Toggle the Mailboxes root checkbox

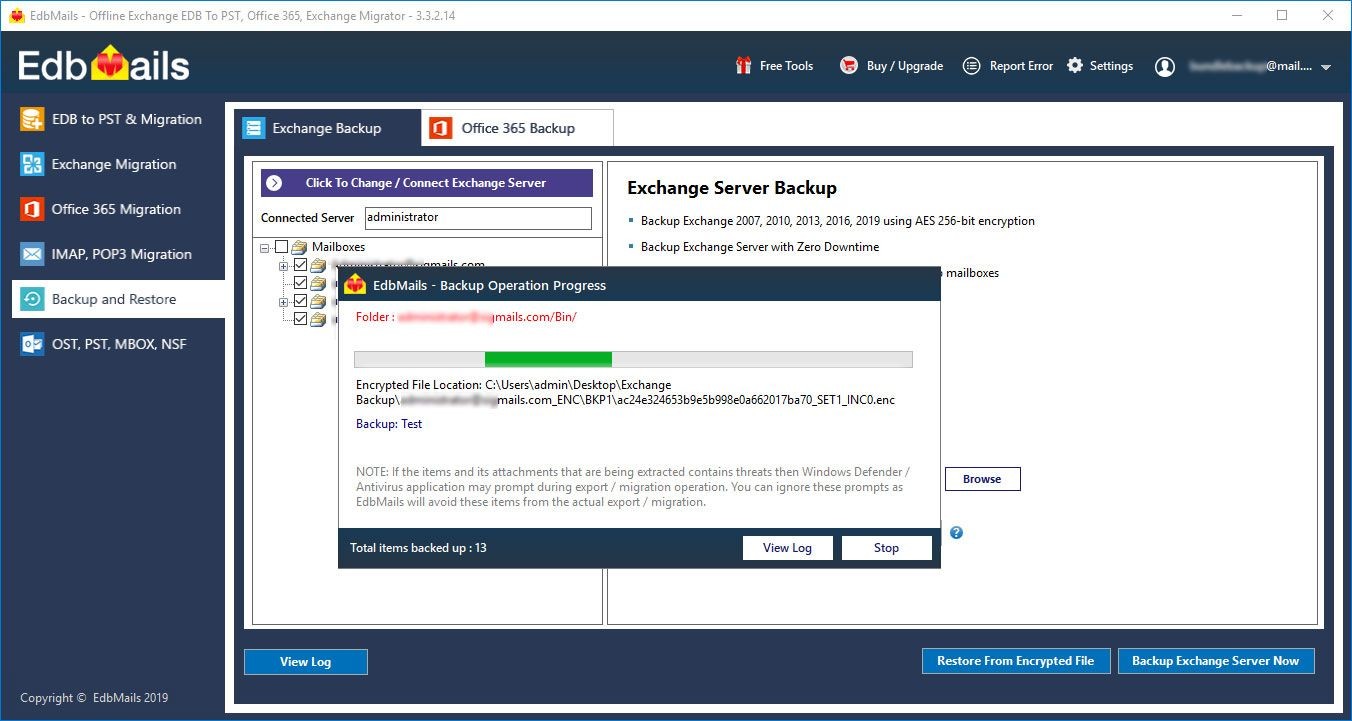coord(282,247)
